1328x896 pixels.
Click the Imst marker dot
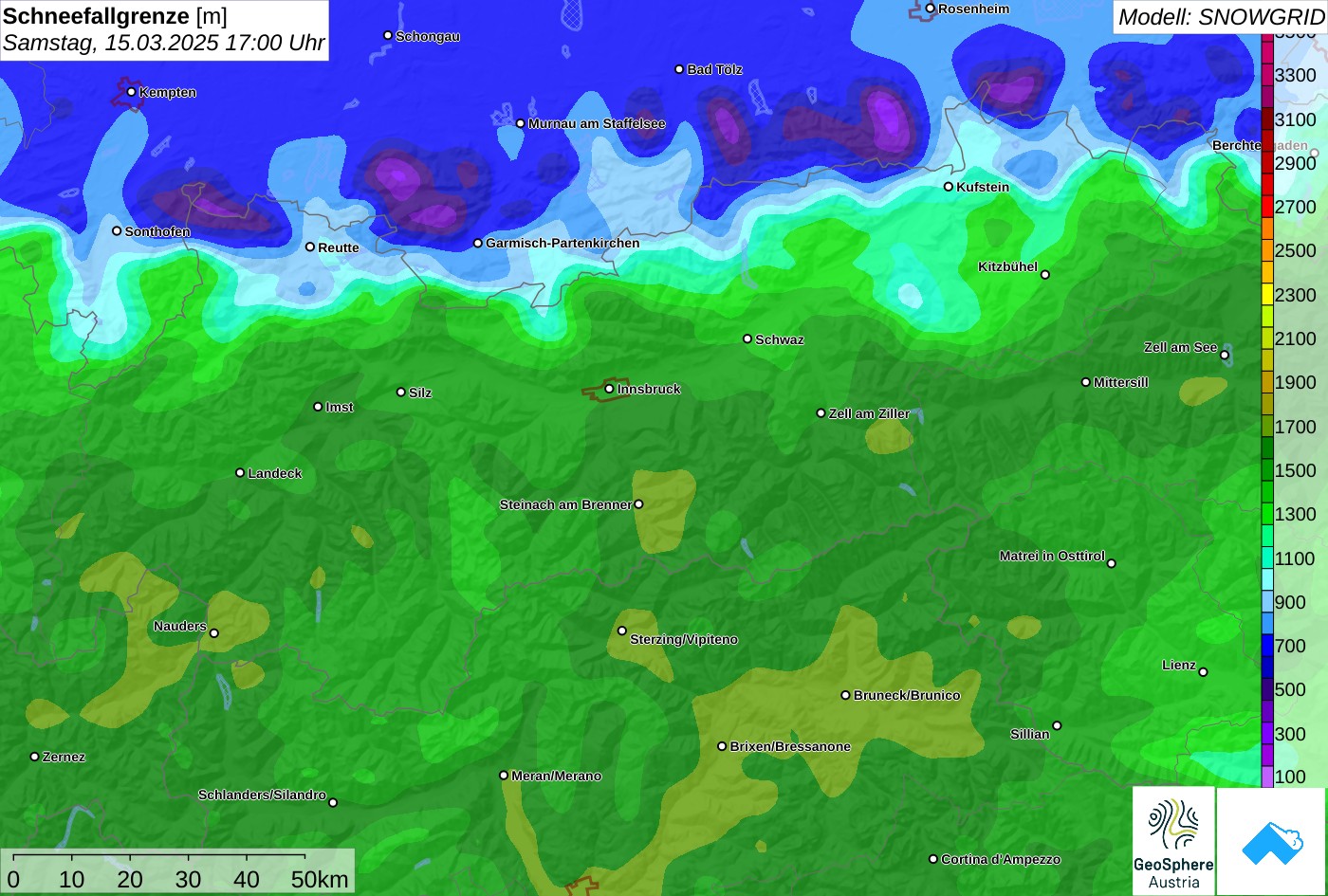click(x=318, y=407)
